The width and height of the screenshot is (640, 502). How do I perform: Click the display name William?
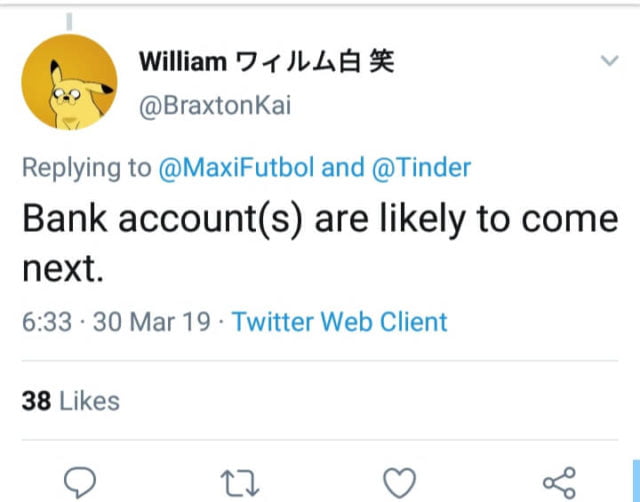pos(182,62)
